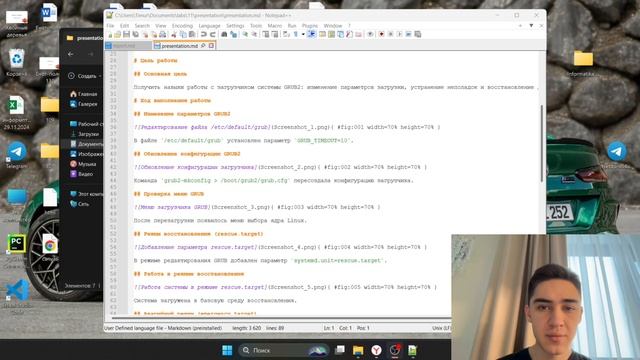The image size is (640, 360).
Task: Open Галерея in Explorer sidebar
Action: point(84,104)
